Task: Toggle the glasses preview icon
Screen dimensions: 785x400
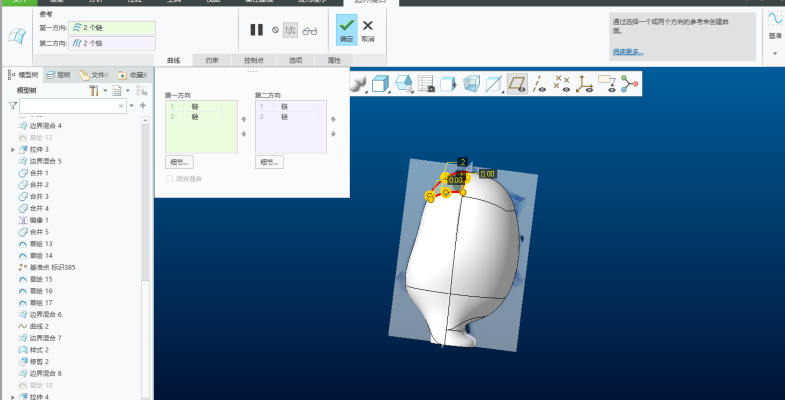Action: (310, 30)
